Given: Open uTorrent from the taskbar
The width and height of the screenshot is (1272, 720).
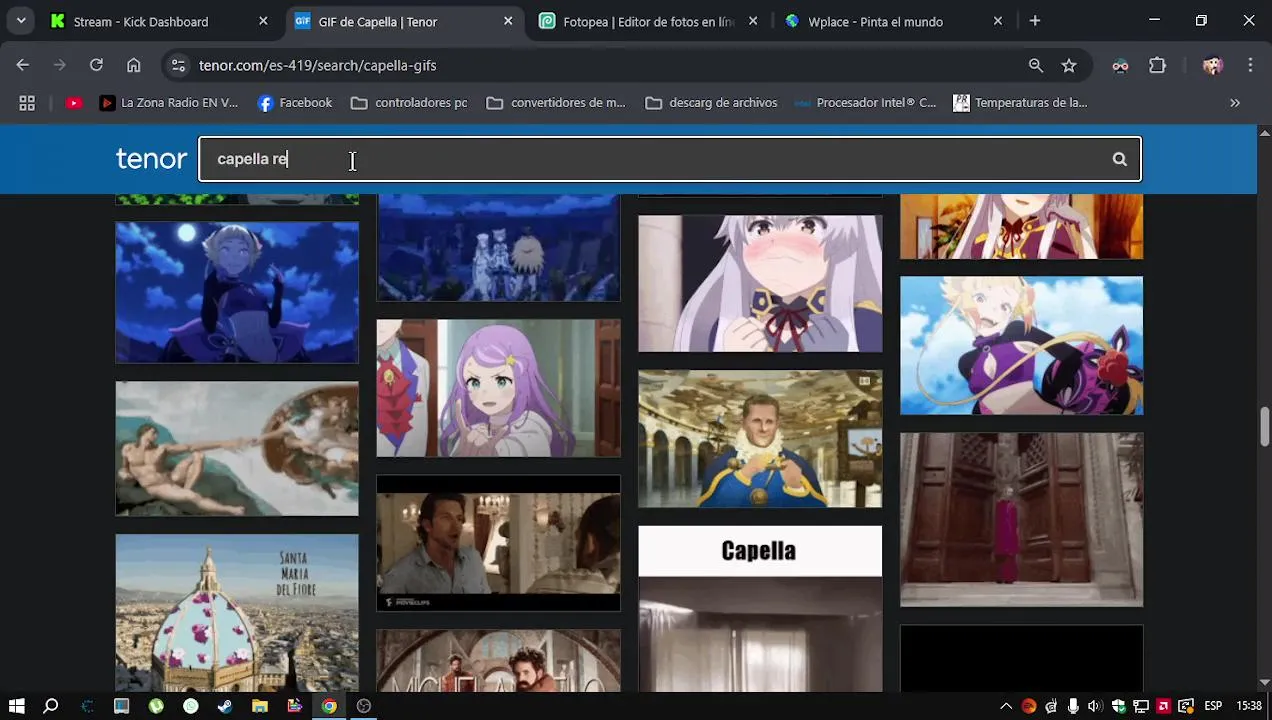Looking at the screenshot, I should point(156,706).
